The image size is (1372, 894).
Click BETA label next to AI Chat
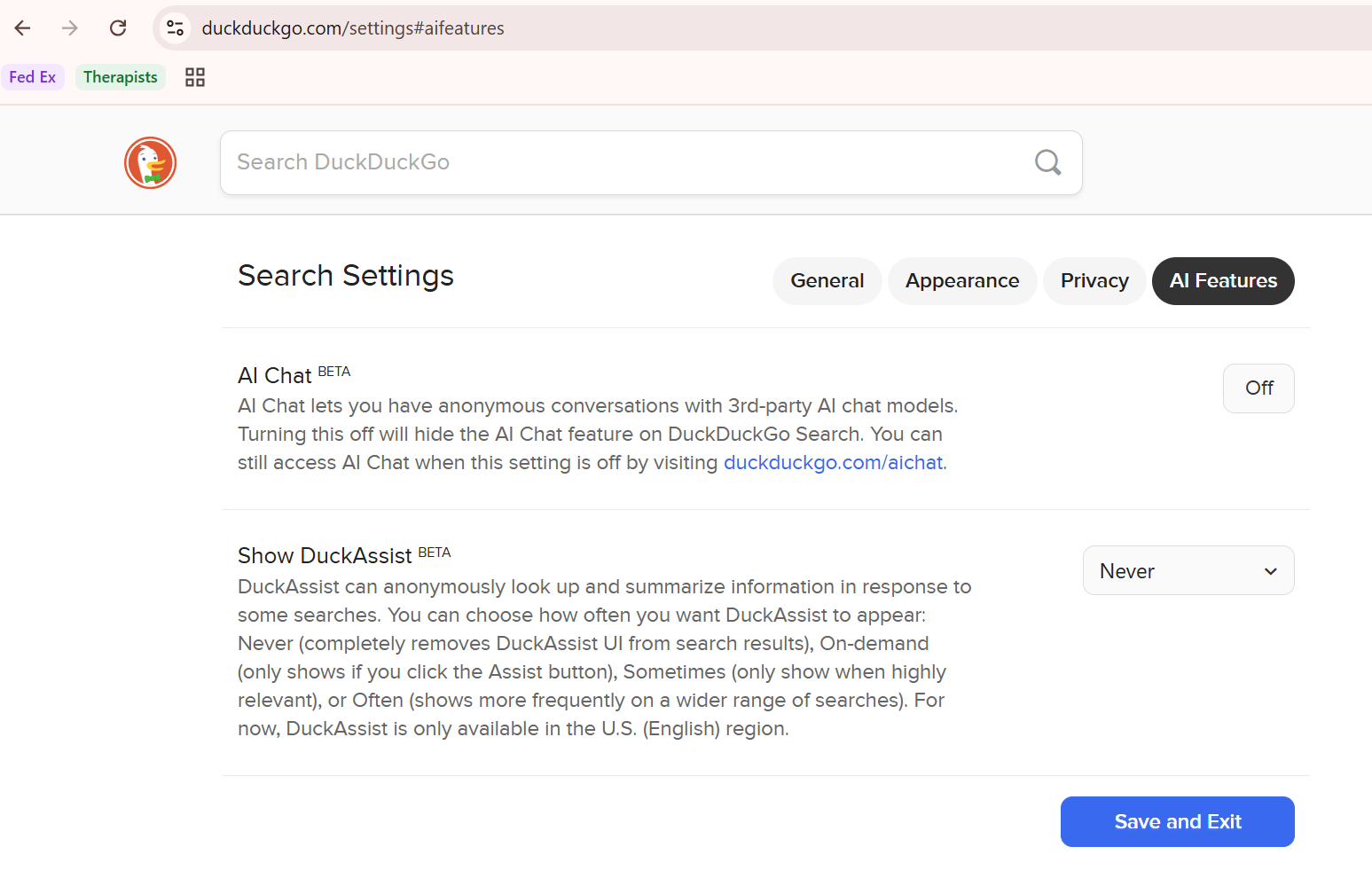click(334, 372)
